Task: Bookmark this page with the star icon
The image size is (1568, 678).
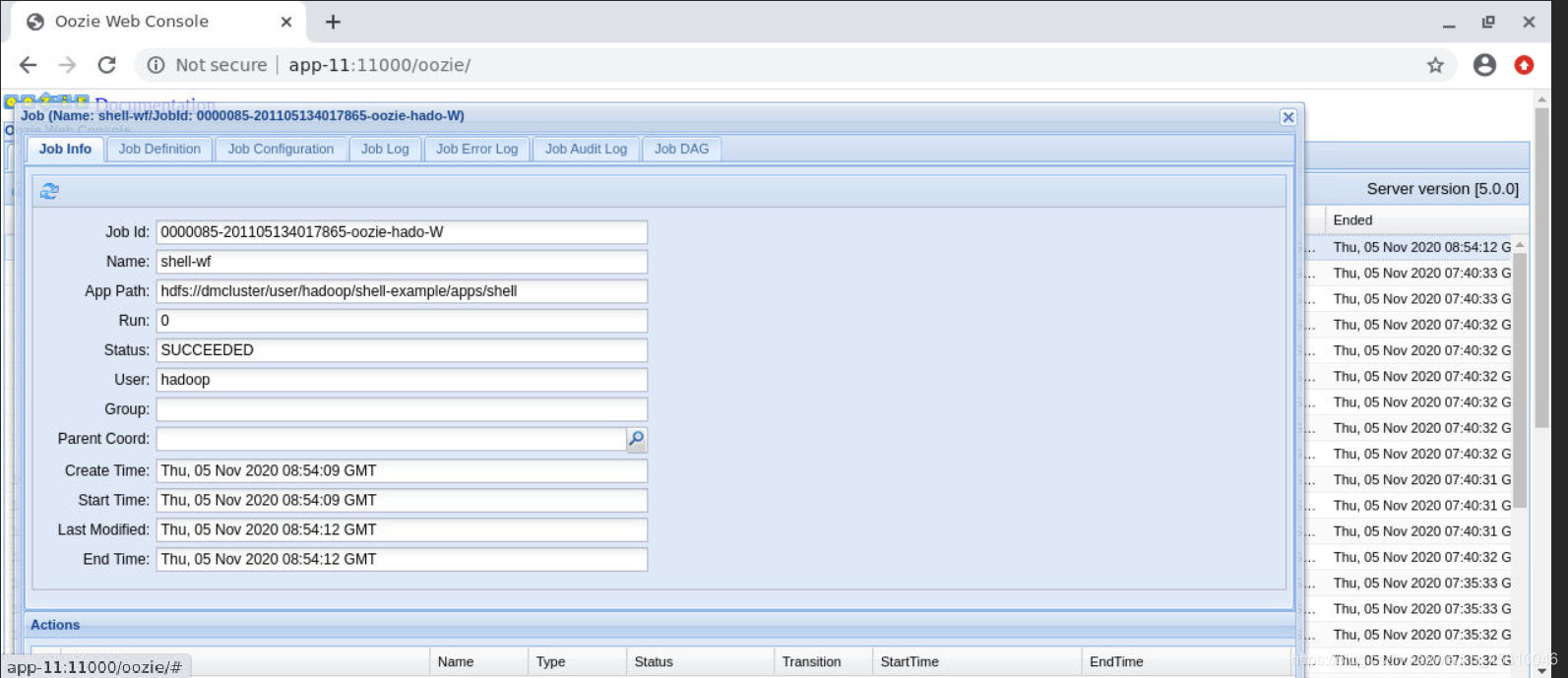Action: [x=1435, y=65]
